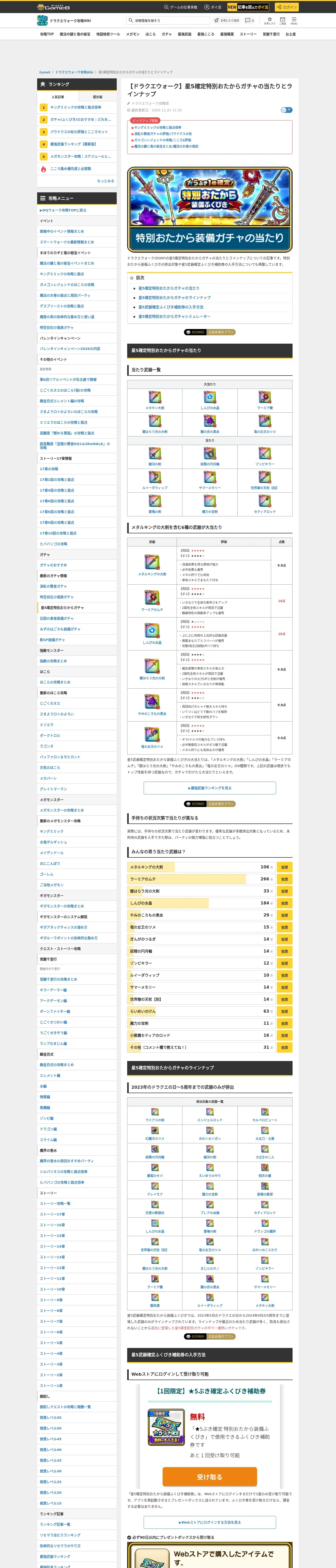Open the comment bubble icon in the header

[249, 20]
